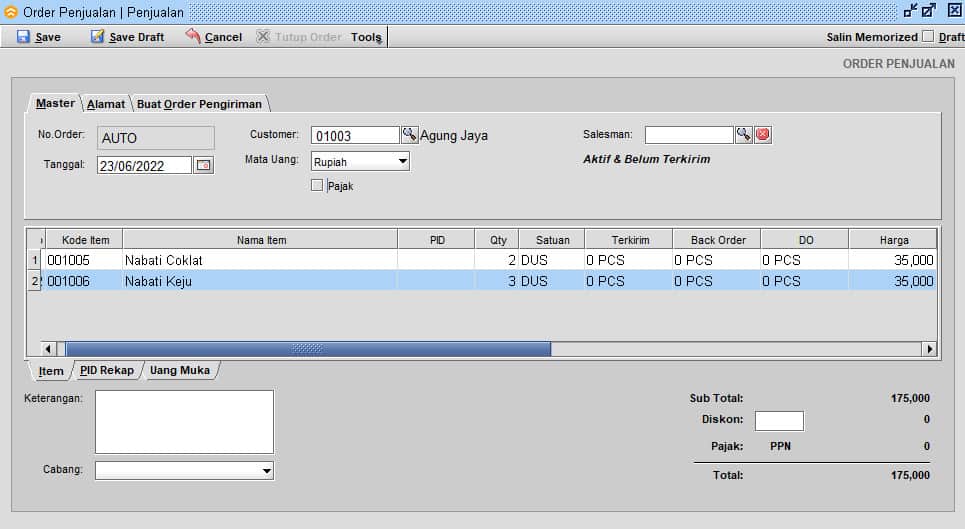Click the Back Order column header

(718, 239)
